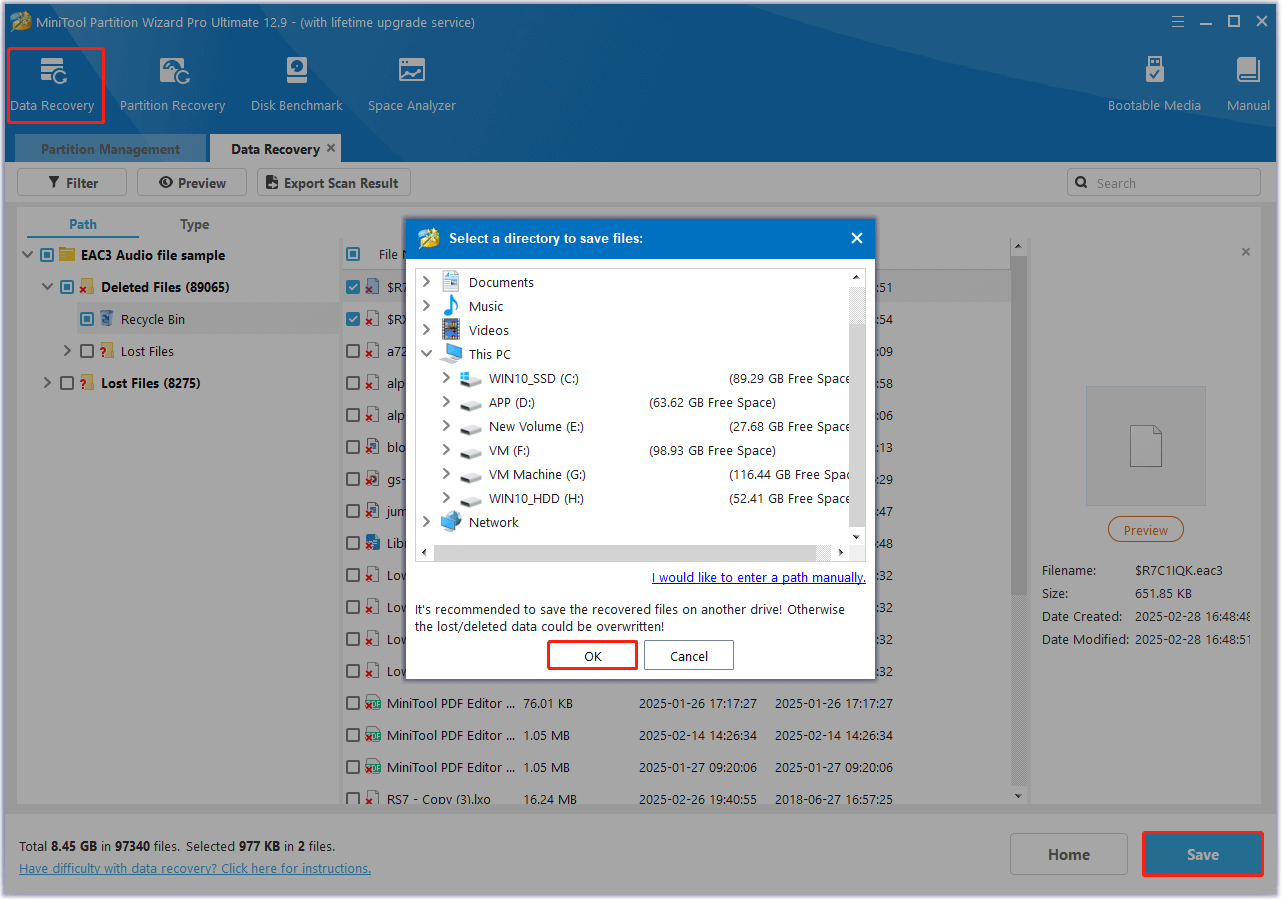This screenshot has height=901, width=1282.
Task: Click OK to confirm save directory
Action: (x=592, y=656)
